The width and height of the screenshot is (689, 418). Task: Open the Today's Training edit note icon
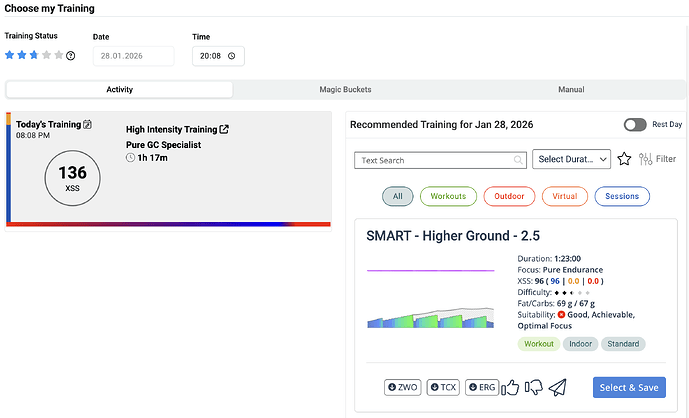(x=88, y=125)
